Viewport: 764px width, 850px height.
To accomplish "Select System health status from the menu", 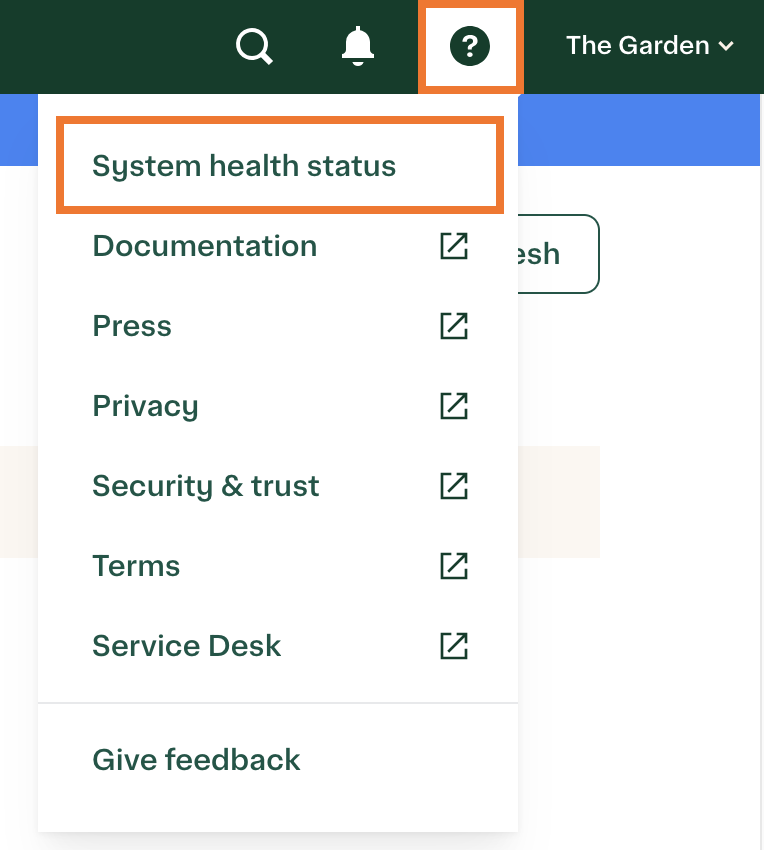I will [244, 165].
